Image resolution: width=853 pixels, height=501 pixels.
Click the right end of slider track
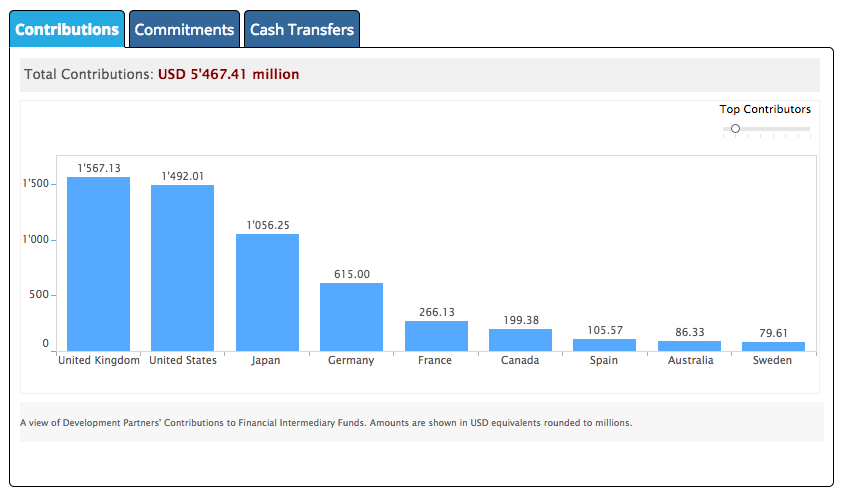pos(808,128)
